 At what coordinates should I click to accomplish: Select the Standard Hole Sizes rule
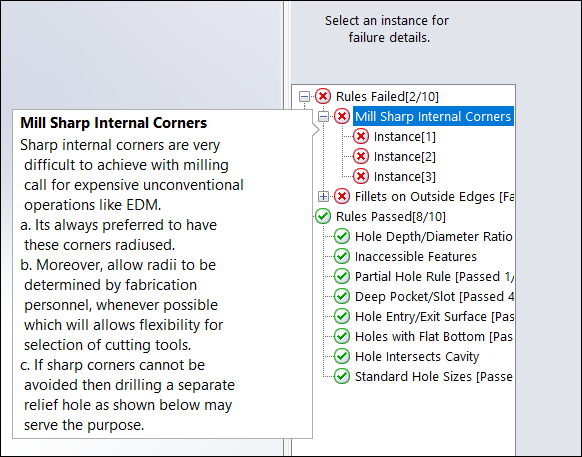[434, 376]
